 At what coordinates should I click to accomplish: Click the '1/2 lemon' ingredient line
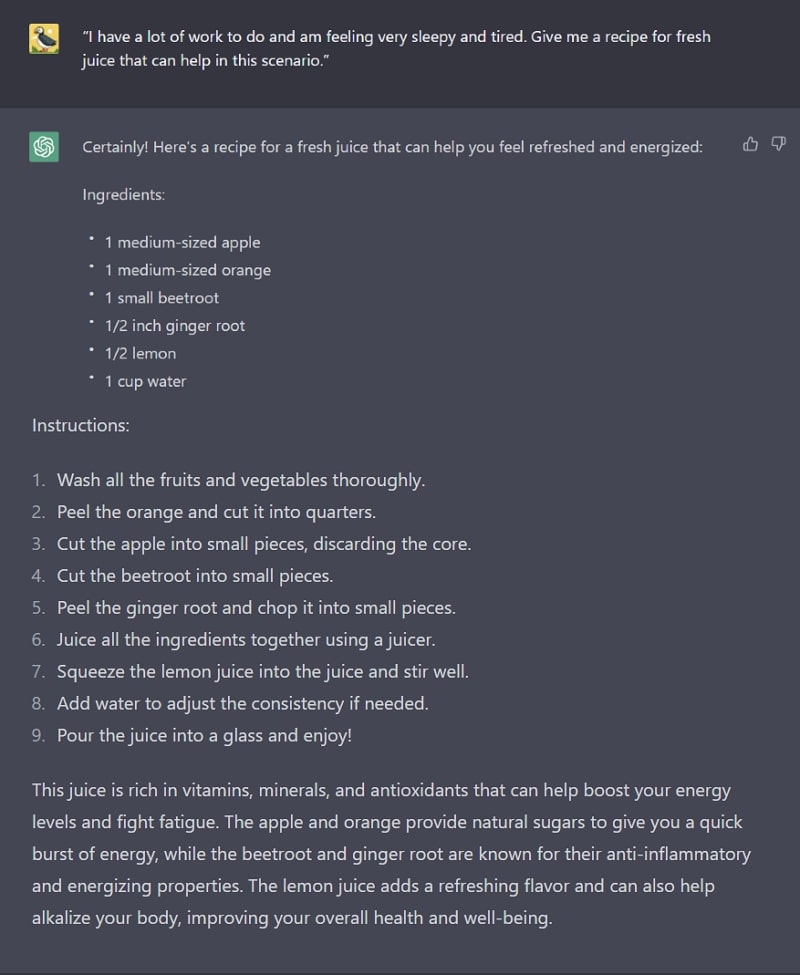(140, 353)
